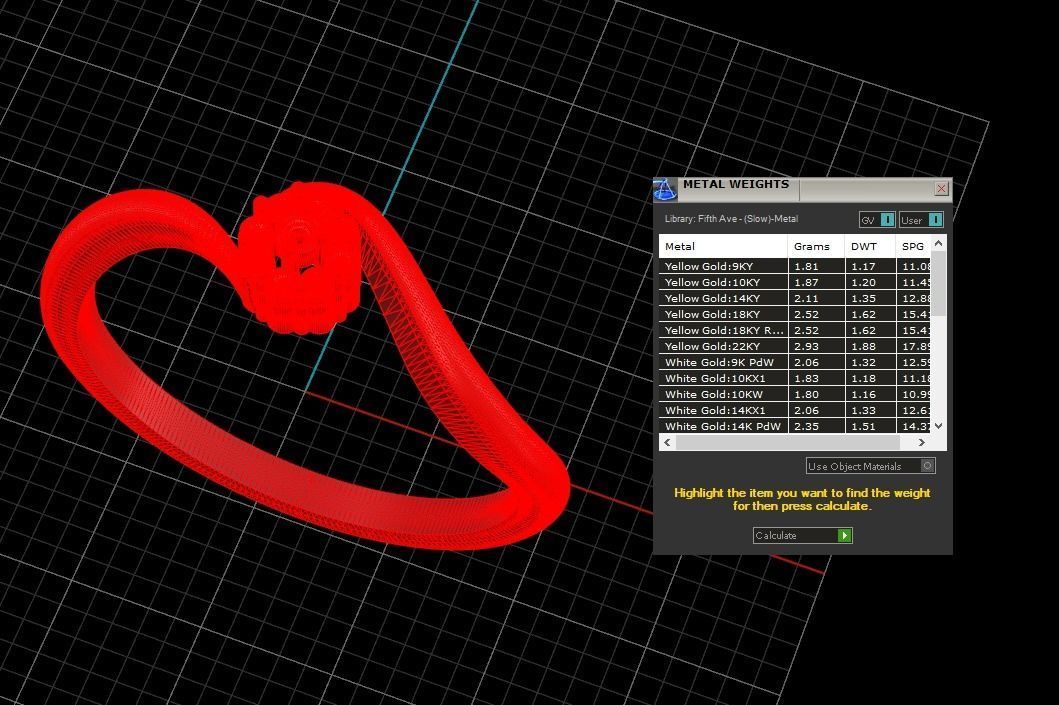The height and width of the screenshot is (705, 1059).
Task: Select the White Gold:10KX1 row
Action: coord(795,378)
